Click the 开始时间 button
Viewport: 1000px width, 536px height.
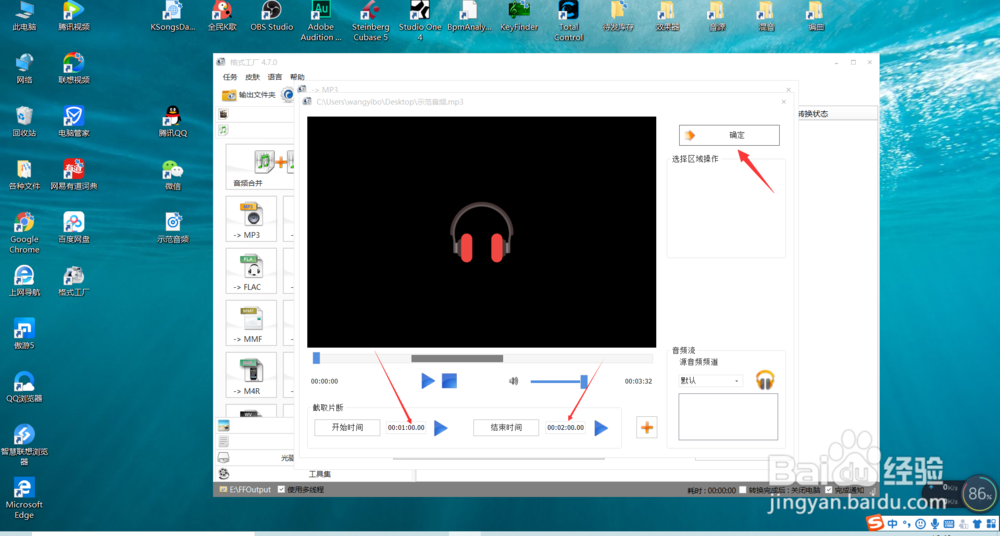click(x=348, y=428)
